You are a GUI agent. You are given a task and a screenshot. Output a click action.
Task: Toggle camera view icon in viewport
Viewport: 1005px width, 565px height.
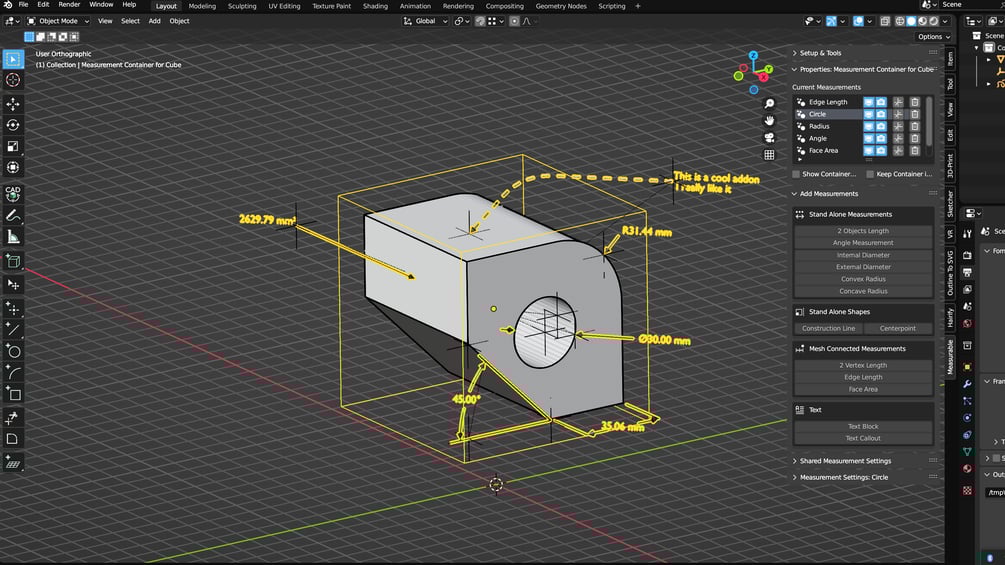(x=769, y=138)
